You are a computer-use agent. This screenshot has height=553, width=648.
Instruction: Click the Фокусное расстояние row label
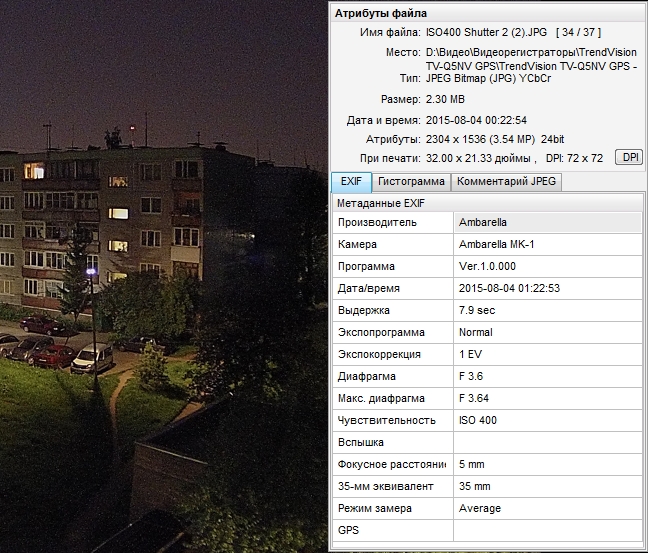[x=391, y=464]
